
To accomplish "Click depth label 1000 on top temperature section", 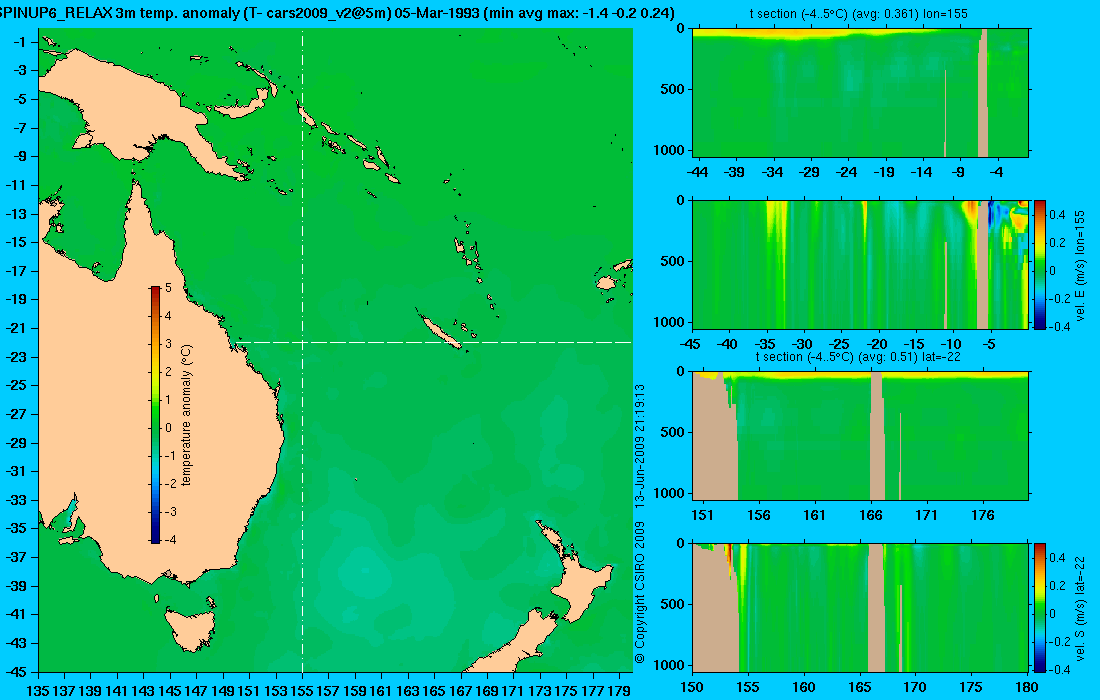I will click(x=670, y=150).
